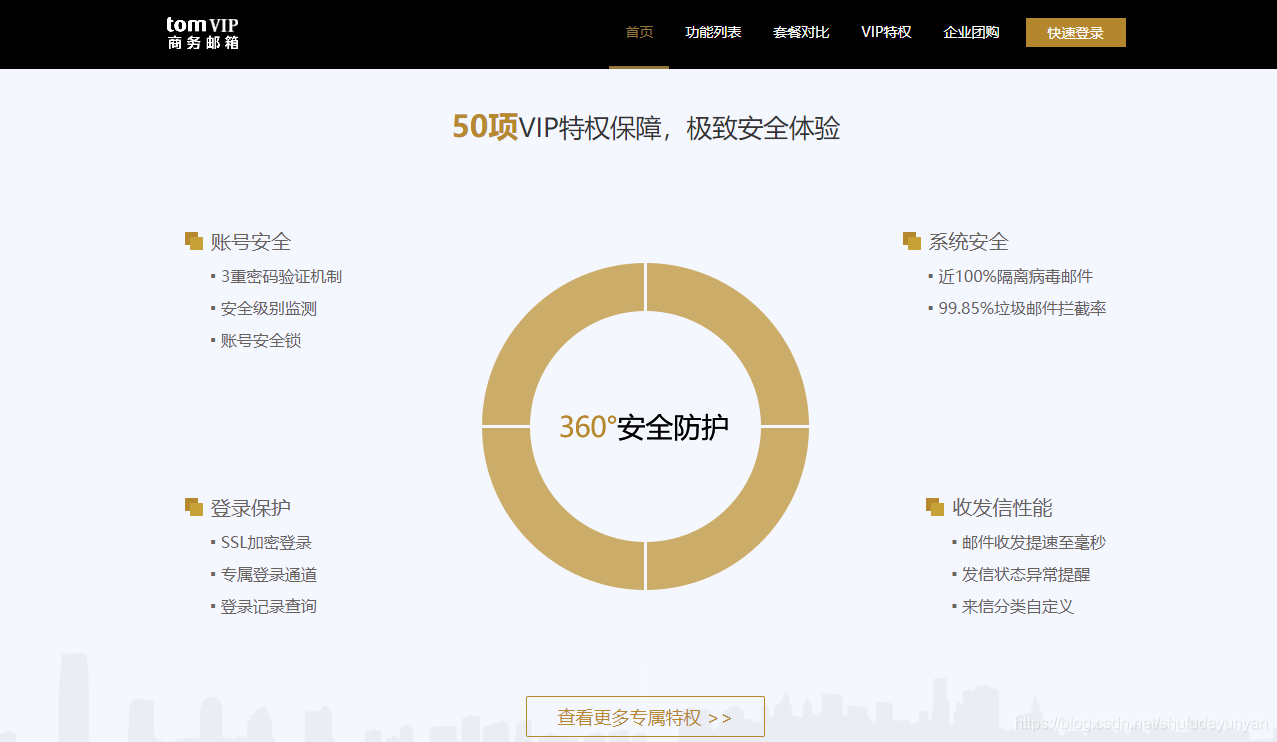Click the icon beside 系统安全
This screenshot has height=742, width=1277.
(912, 241)
